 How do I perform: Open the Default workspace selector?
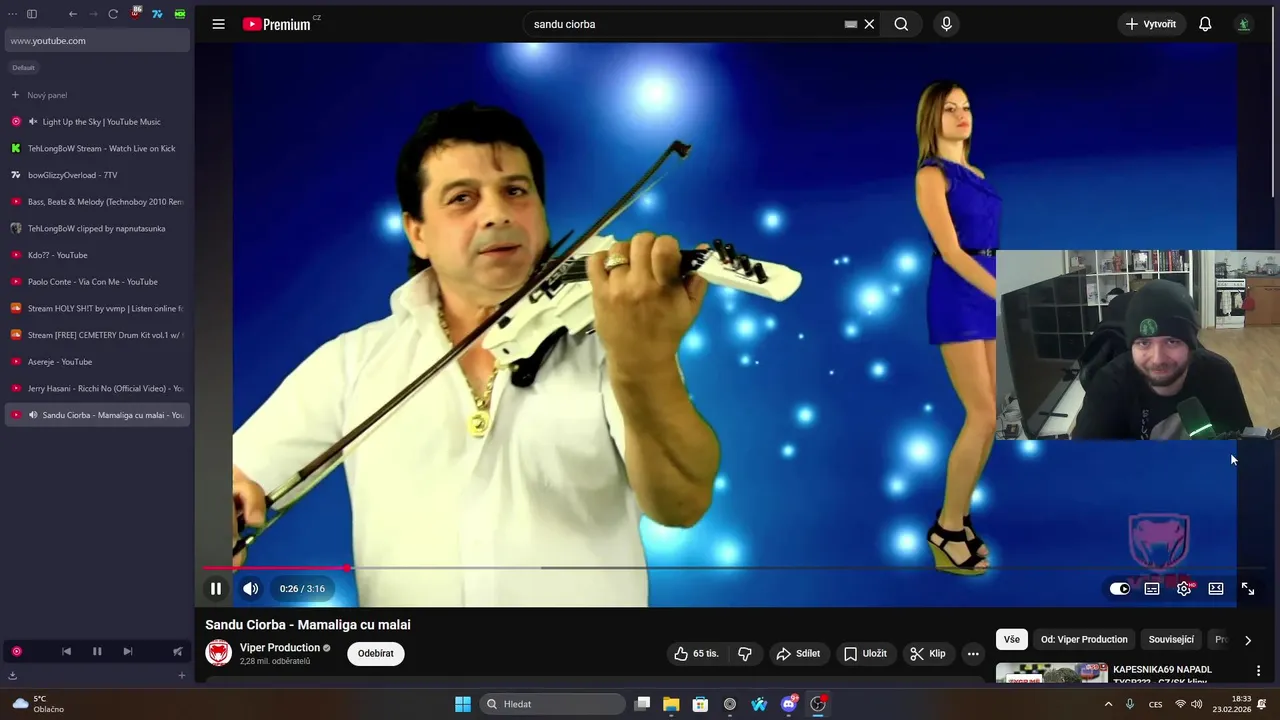(x=23, y=68)
